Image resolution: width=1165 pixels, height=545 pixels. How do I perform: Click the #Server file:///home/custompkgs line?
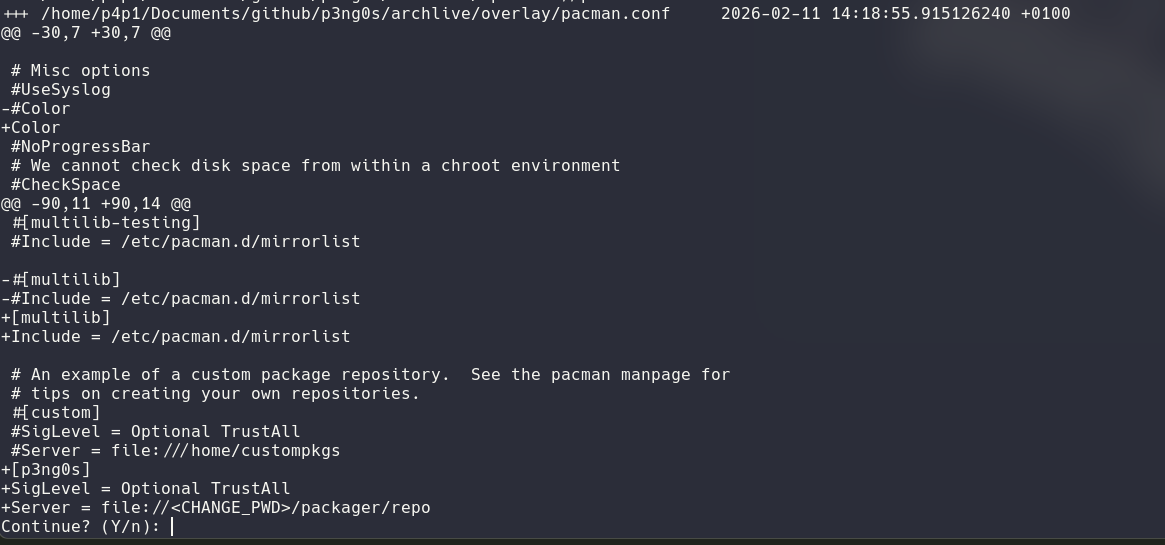(176, 451)
